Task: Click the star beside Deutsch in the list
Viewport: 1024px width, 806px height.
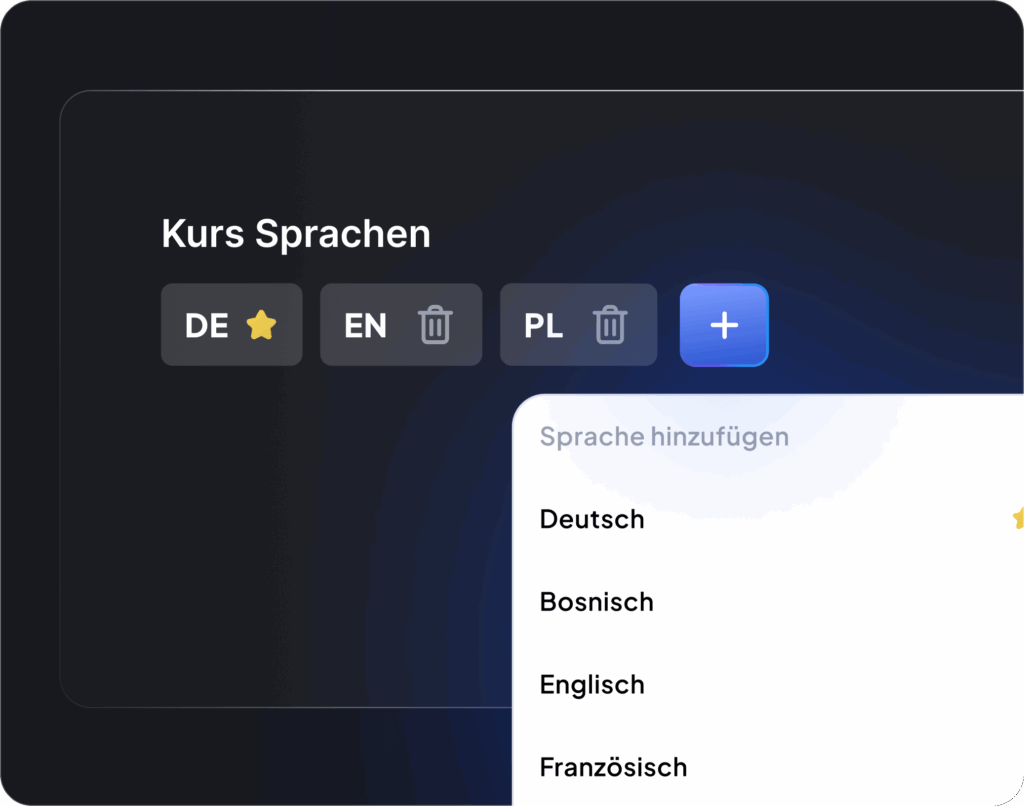Action: click(x=1018, y=518)
